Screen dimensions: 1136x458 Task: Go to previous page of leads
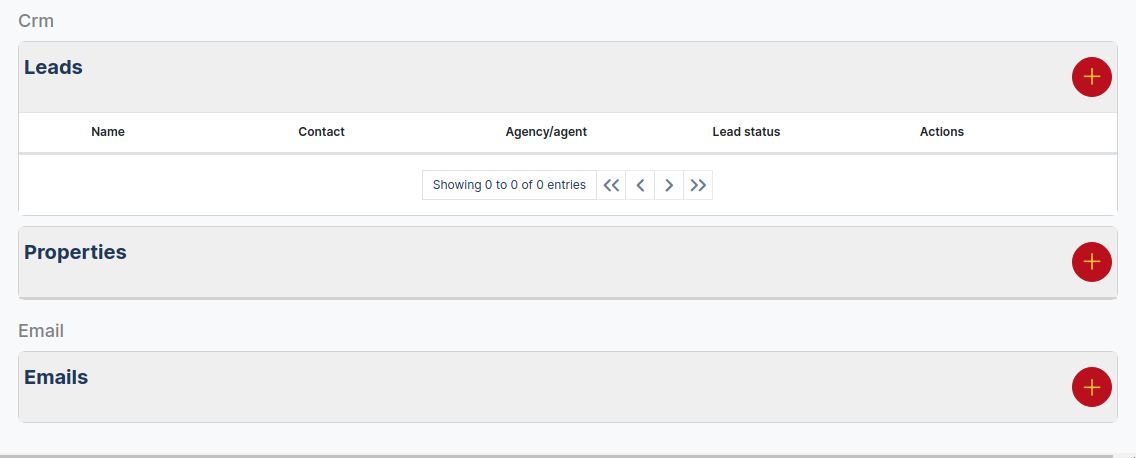[x=640, y=185]
